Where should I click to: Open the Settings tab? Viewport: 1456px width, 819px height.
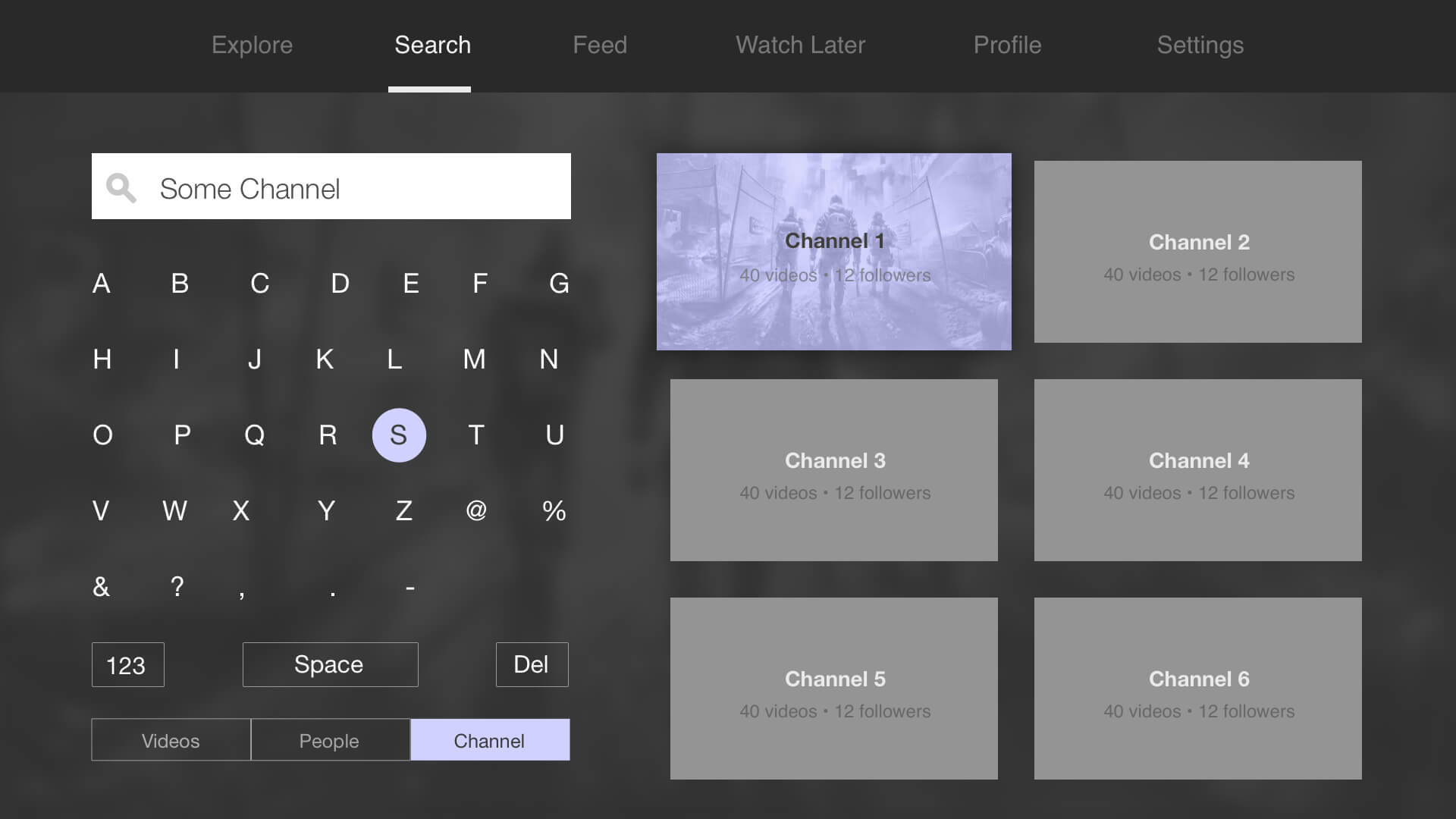click(x=1200, y=45)
